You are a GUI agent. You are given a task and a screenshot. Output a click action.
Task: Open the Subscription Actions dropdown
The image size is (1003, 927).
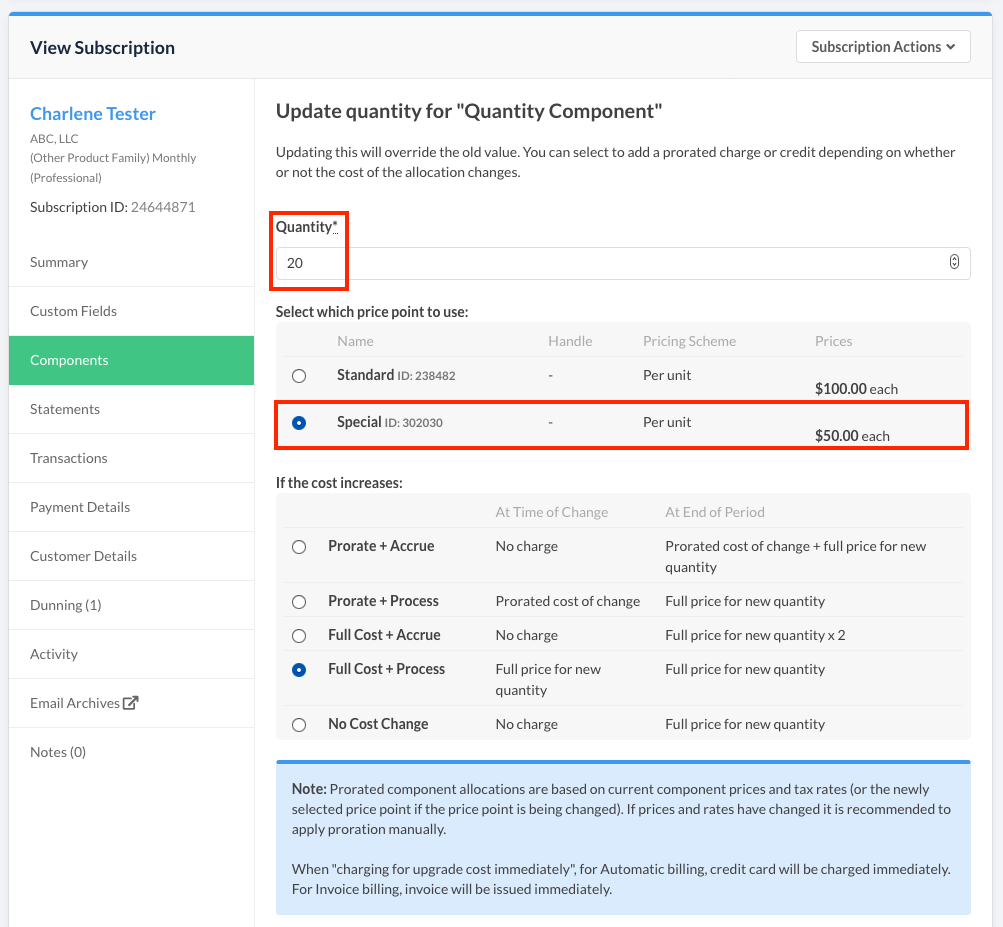(x=883, y=47)
